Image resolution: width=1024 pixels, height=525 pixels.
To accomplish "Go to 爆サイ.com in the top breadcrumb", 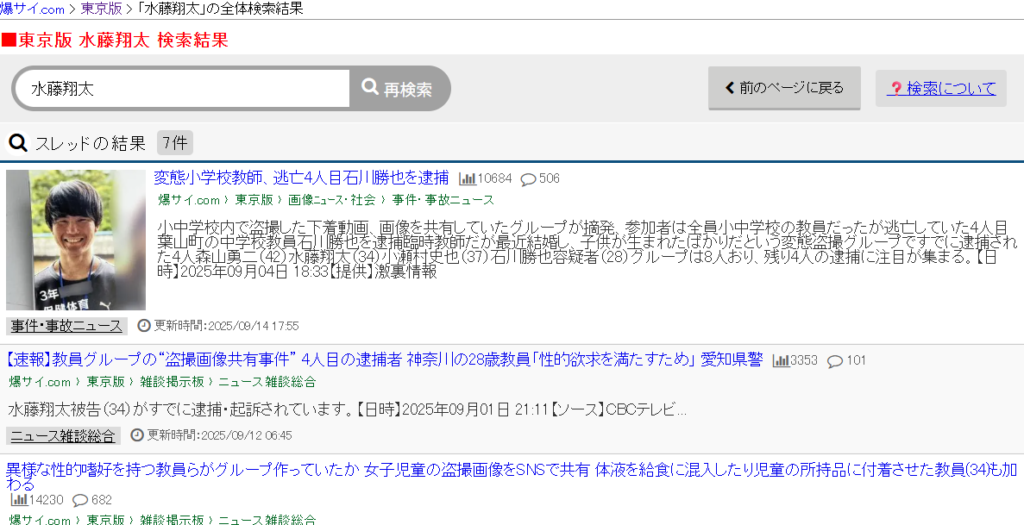I will 32,9.
